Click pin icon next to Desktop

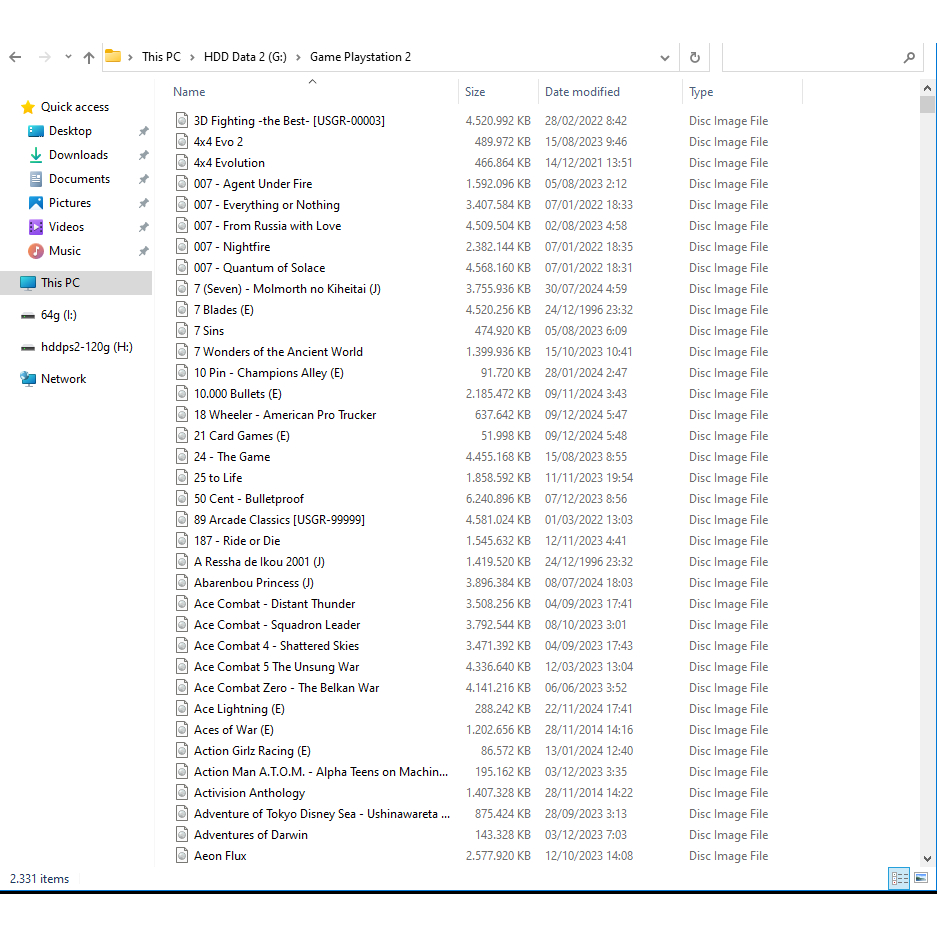tap(143, 131)
